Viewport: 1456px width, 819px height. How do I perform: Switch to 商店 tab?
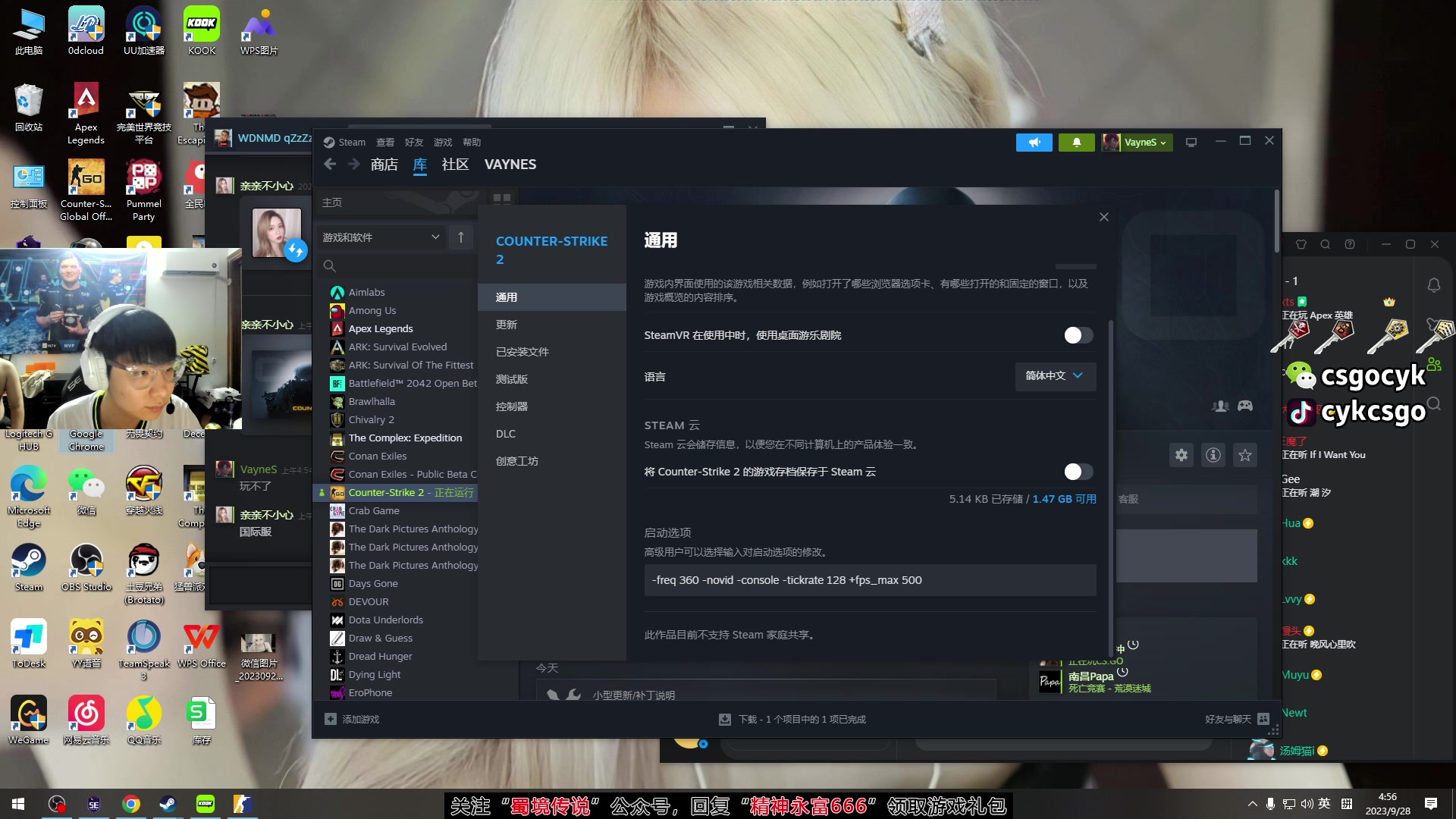coord(384,165)
